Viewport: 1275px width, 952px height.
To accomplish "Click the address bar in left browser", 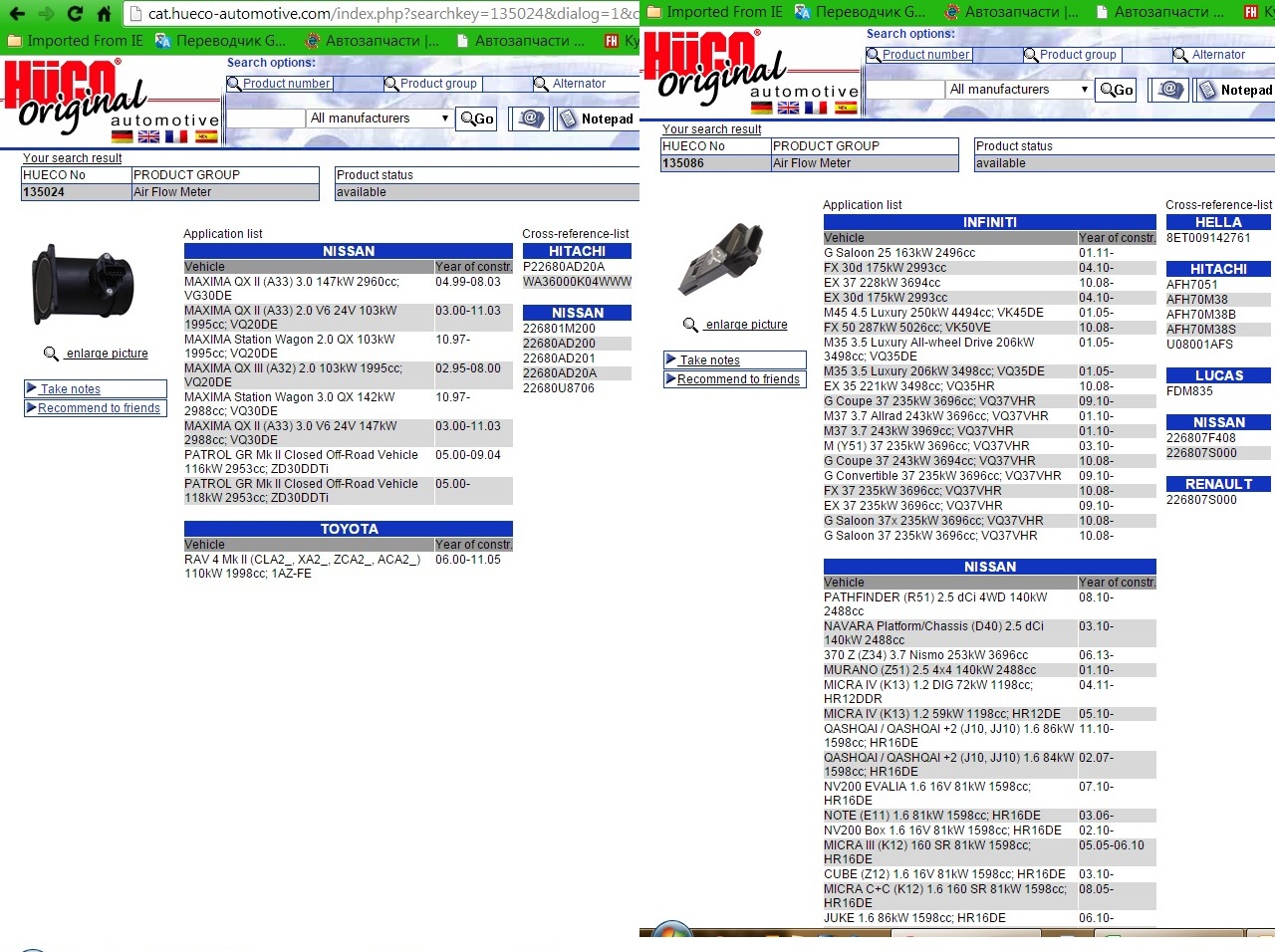I will pos(385,14).
